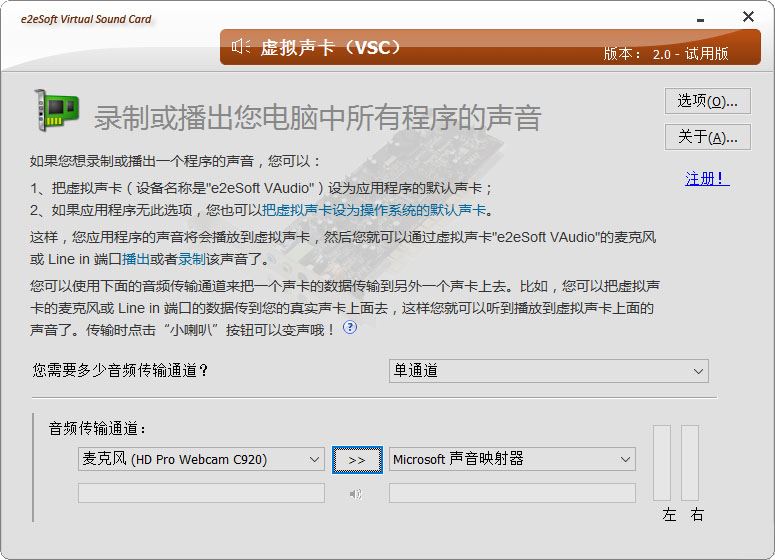The width and height of the screenshot is (775, 560).
Task: Open the 关于(A)... about dialog
Action: point(707,136)
